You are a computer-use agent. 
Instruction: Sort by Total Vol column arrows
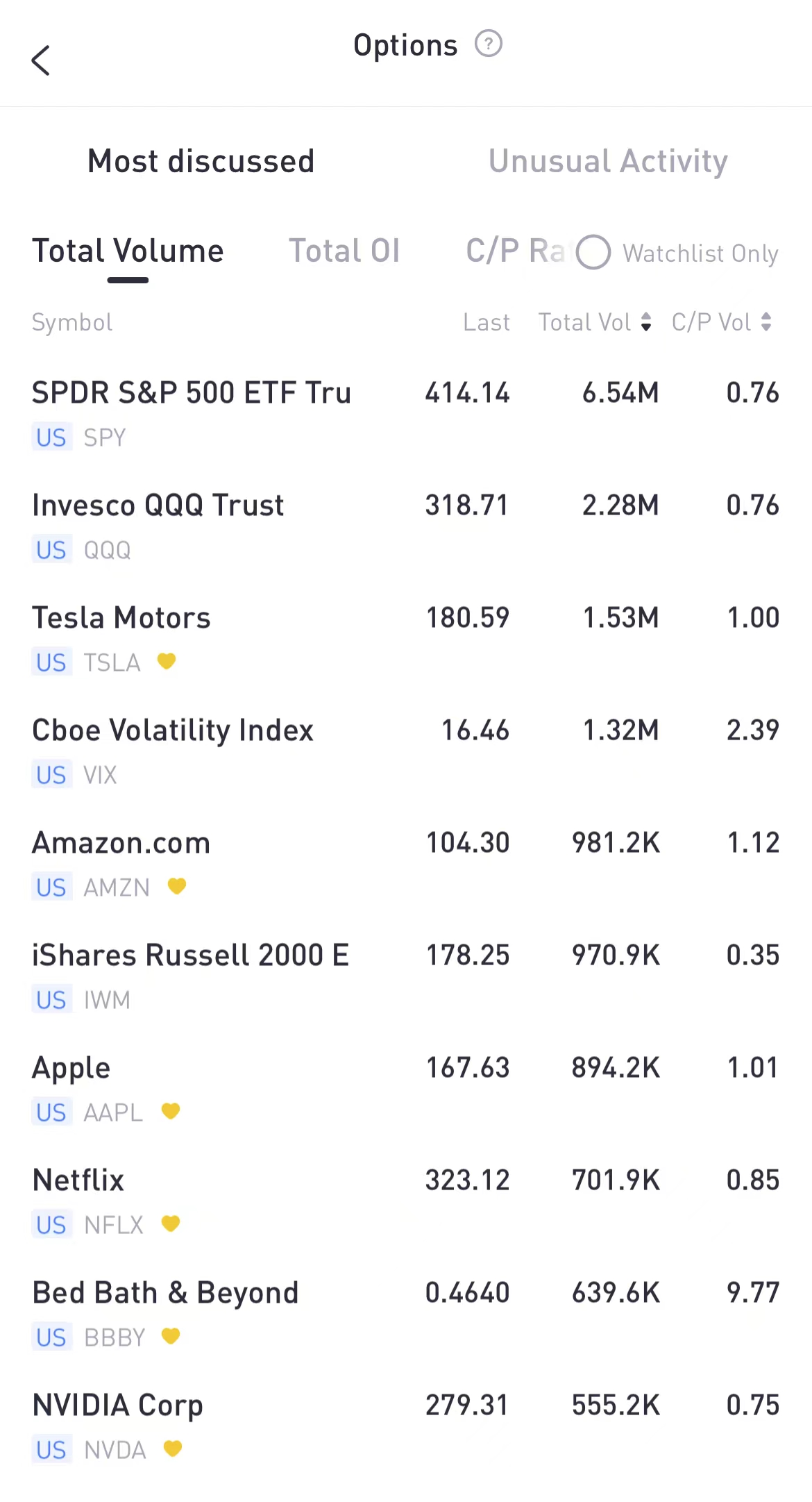click(x=646, y=322)
